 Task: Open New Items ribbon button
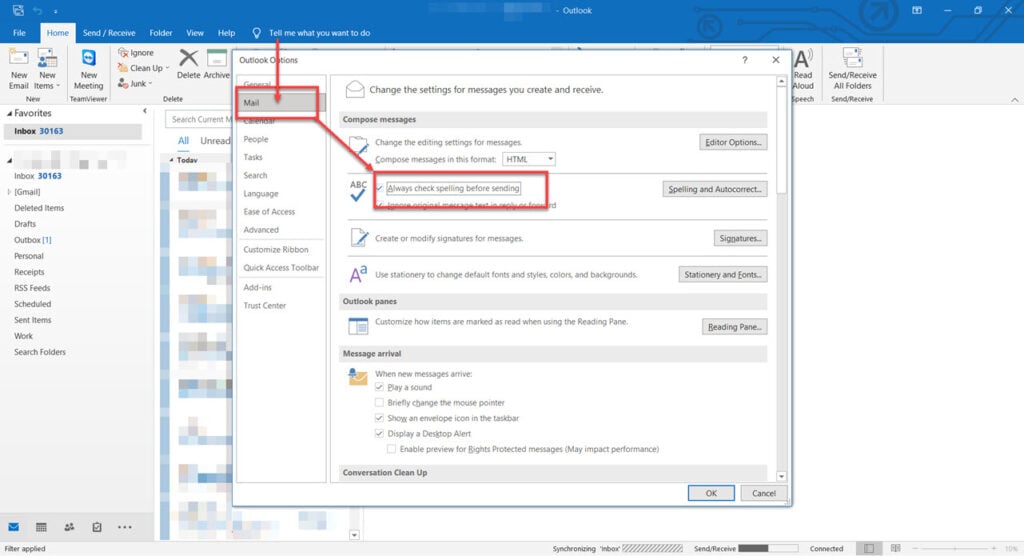47,69
